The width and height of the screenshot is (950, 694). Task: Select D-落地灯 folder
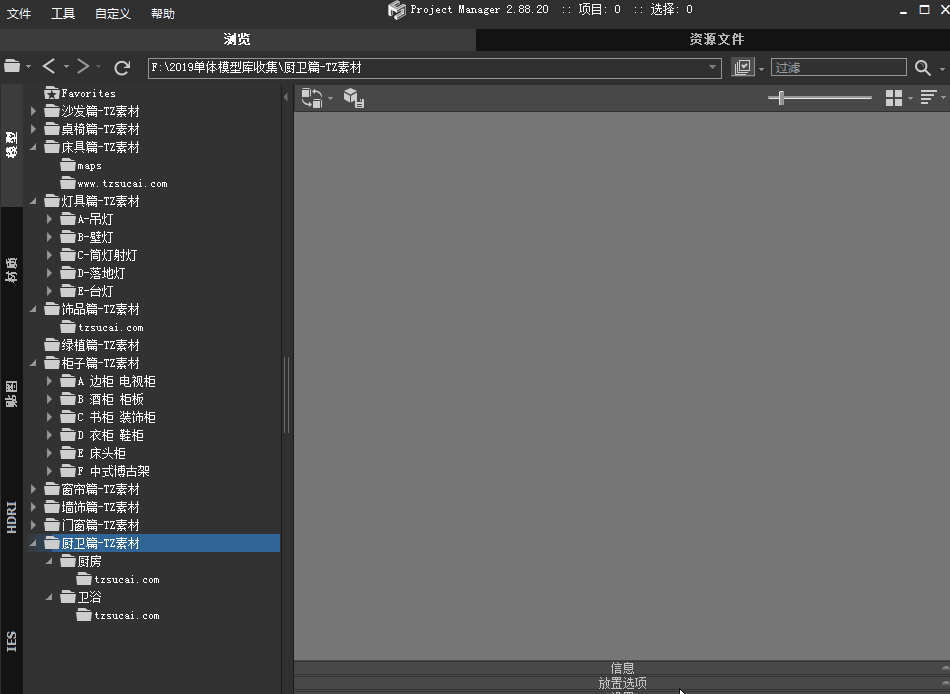[93, 273]
